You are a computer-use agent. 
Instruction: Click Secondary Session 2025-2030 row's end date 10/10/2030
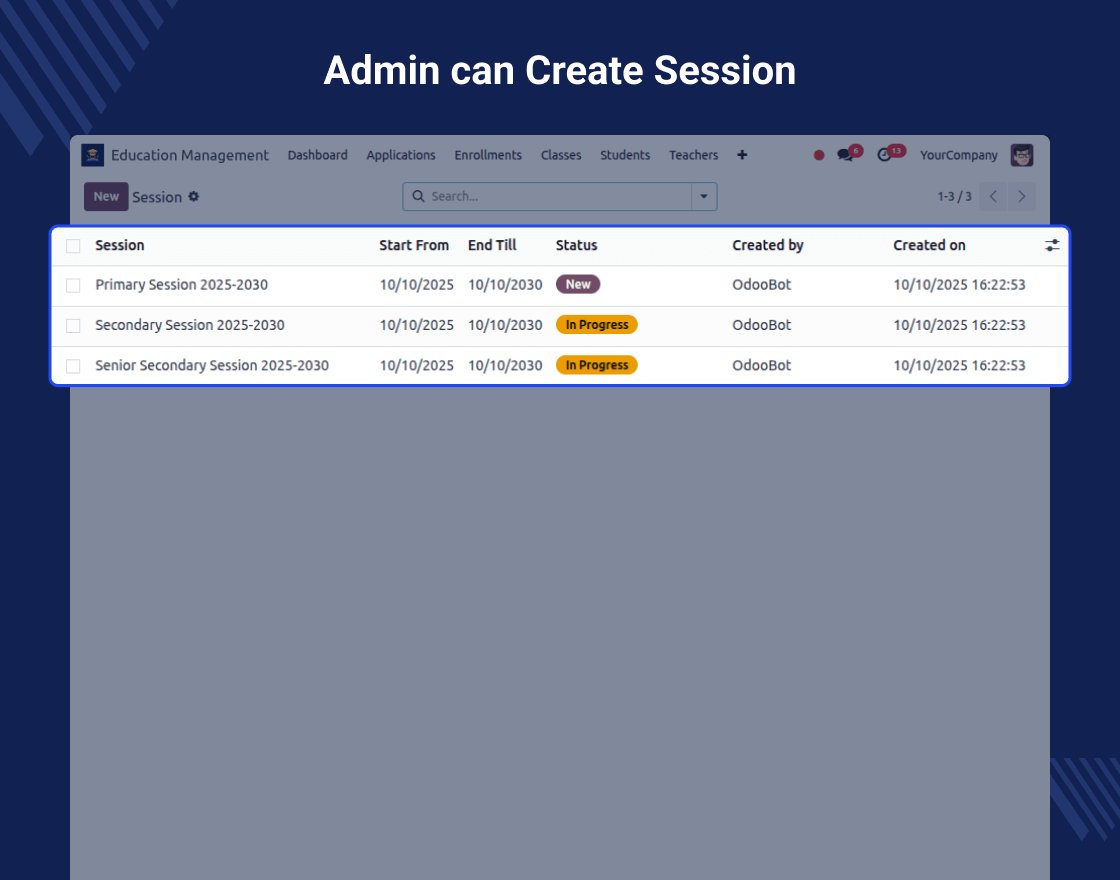click(x=505, y=325)
